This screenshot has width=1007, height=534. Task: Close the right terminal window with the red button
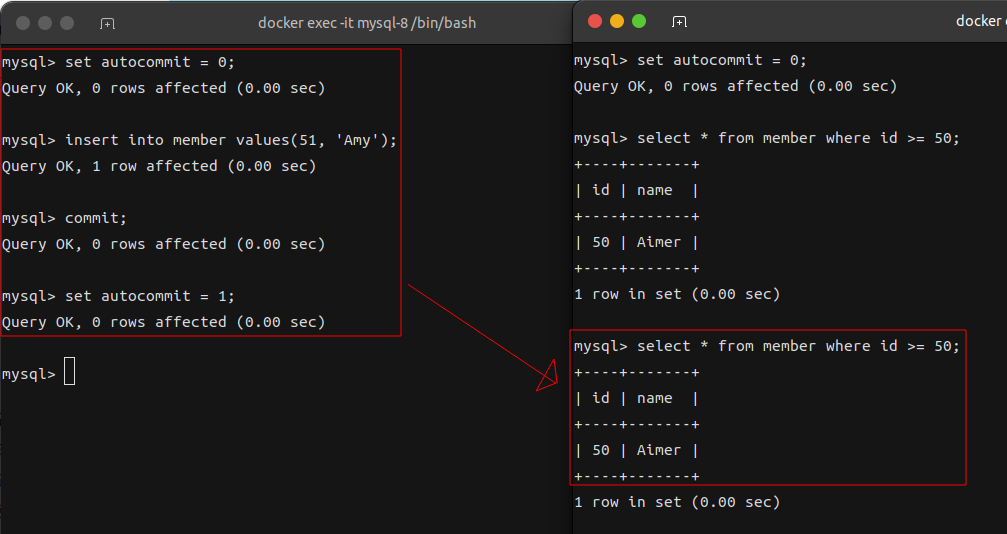pos(595,21)
